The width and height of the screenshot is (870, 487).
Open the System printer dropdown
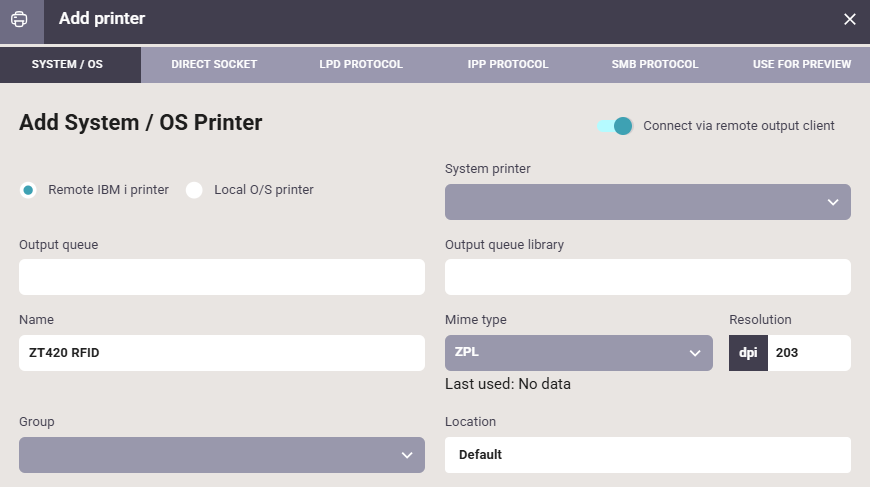[x=647, y=202]
